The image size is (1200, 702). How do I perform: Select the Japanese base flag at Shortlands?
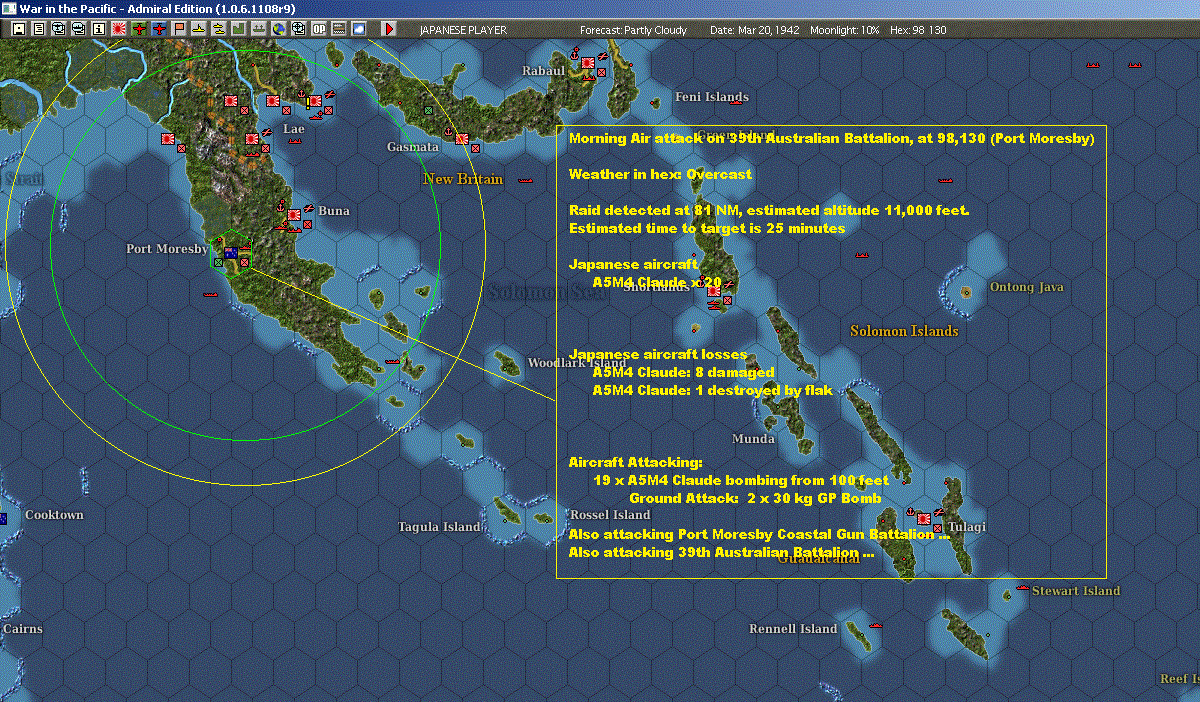click(x=714, y=293)
